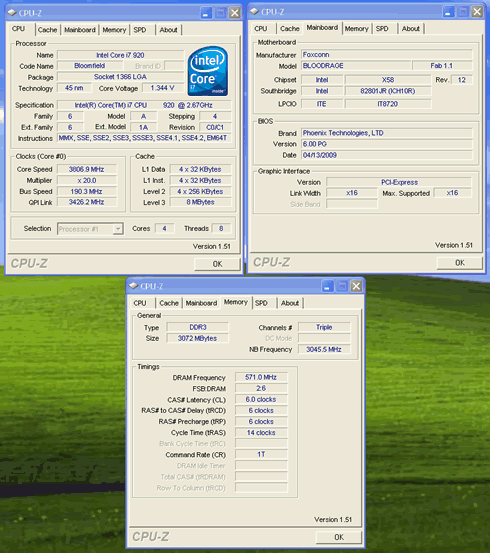This screenshot has width=490, height=553.
Task: Open the Processor #1 selection dropdown
Action: (x=118, y=229)
